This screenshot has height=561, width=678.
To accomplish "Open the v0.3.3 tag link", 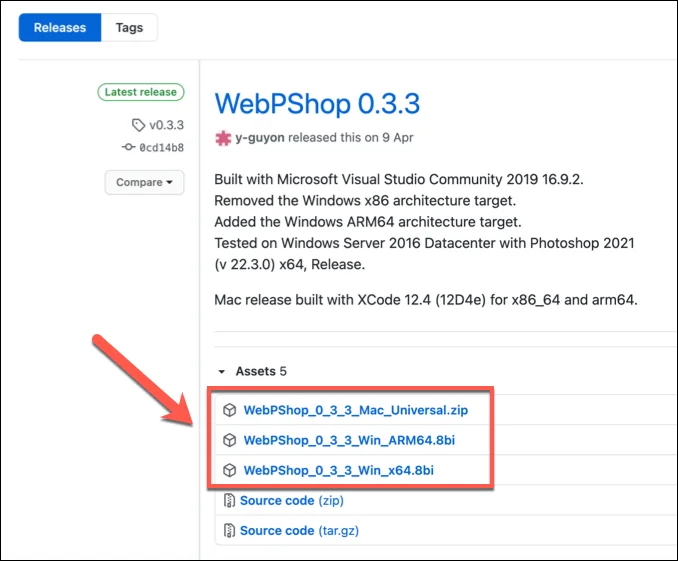I will pyautogui.click(x=164, y=125).
